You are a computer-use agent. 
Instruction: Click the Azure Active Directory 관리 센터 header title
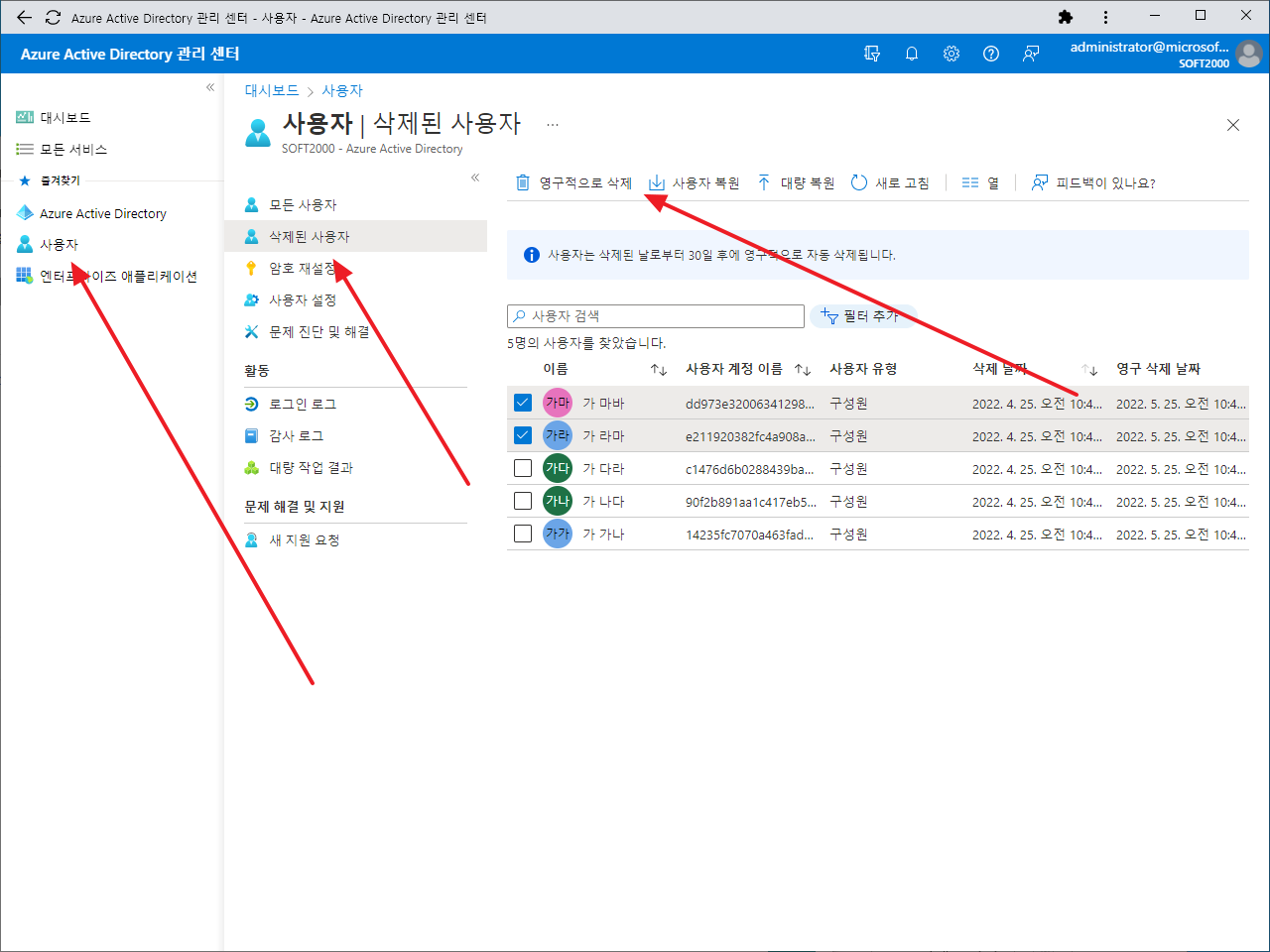[130, 54]
